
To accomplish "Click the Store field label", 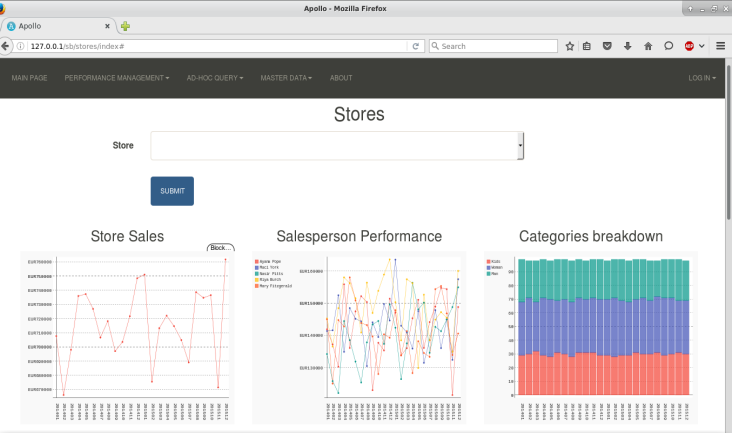I will (123, 146).
